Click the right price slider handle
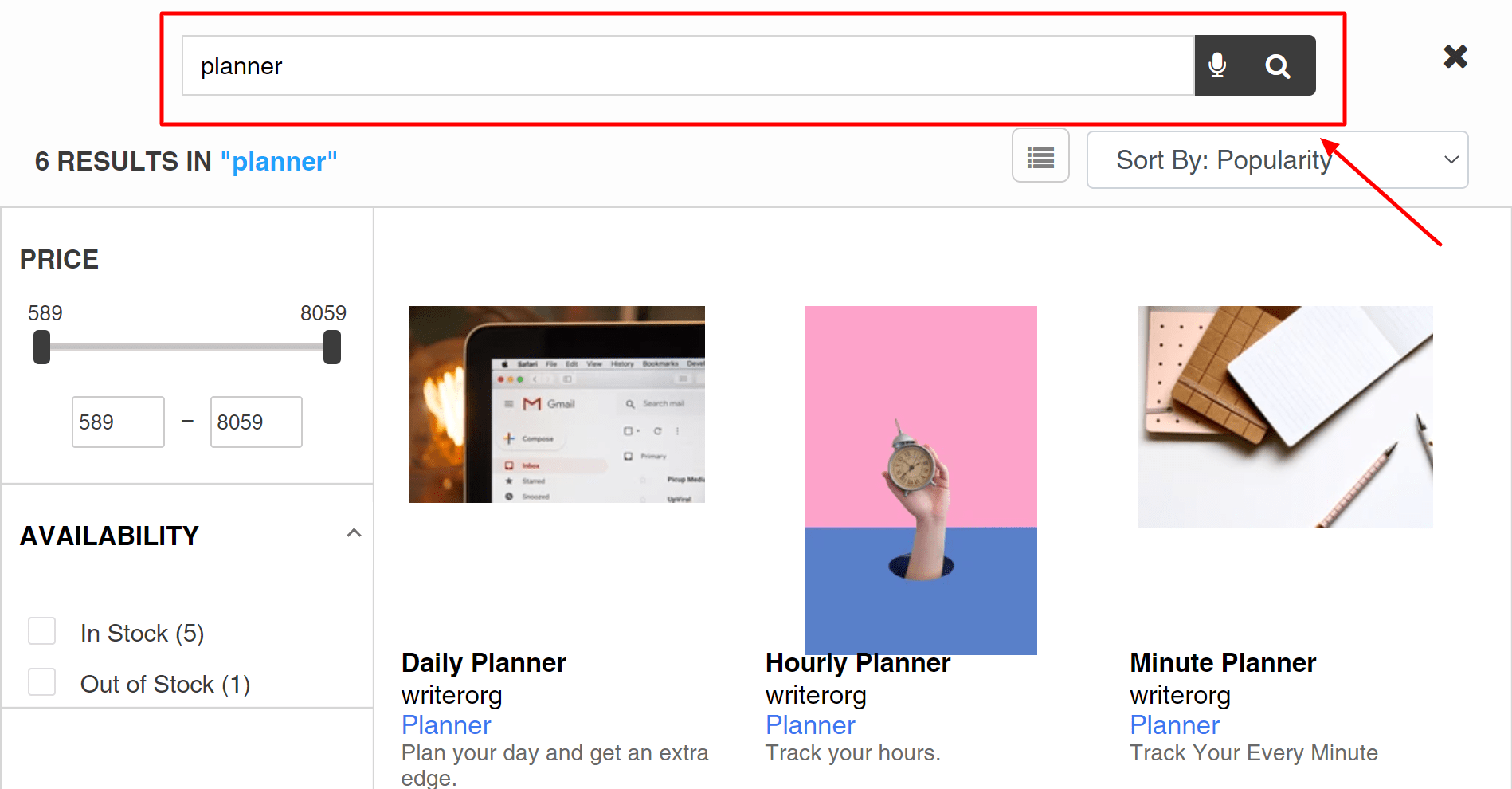Image resolution: width=1512 pixels, height=789 pixels. (332, 347)
